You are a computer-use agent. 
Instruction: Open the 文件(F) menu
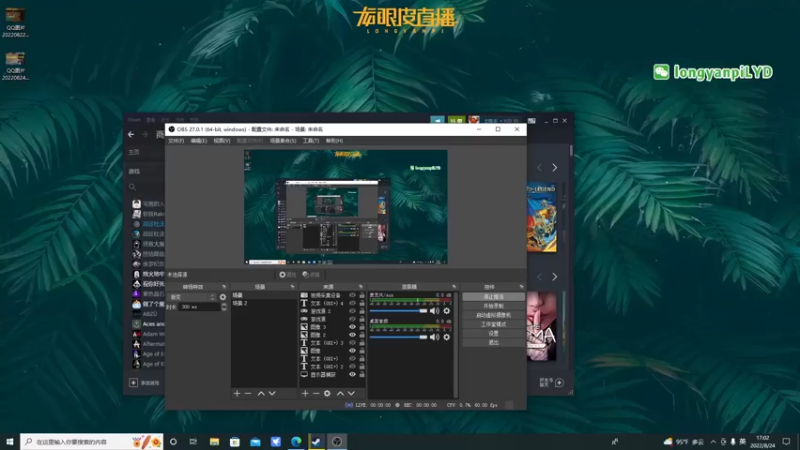click(x=176, y=140)
